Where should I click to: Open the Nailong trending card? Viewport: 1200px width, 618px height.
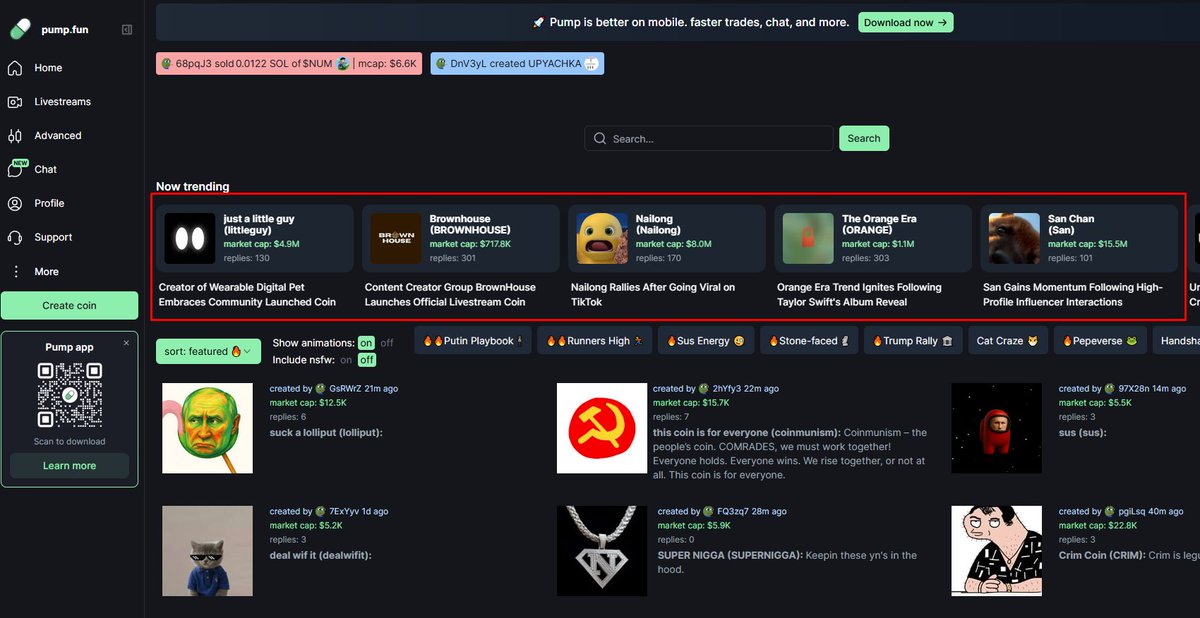[x=667, y=238]
